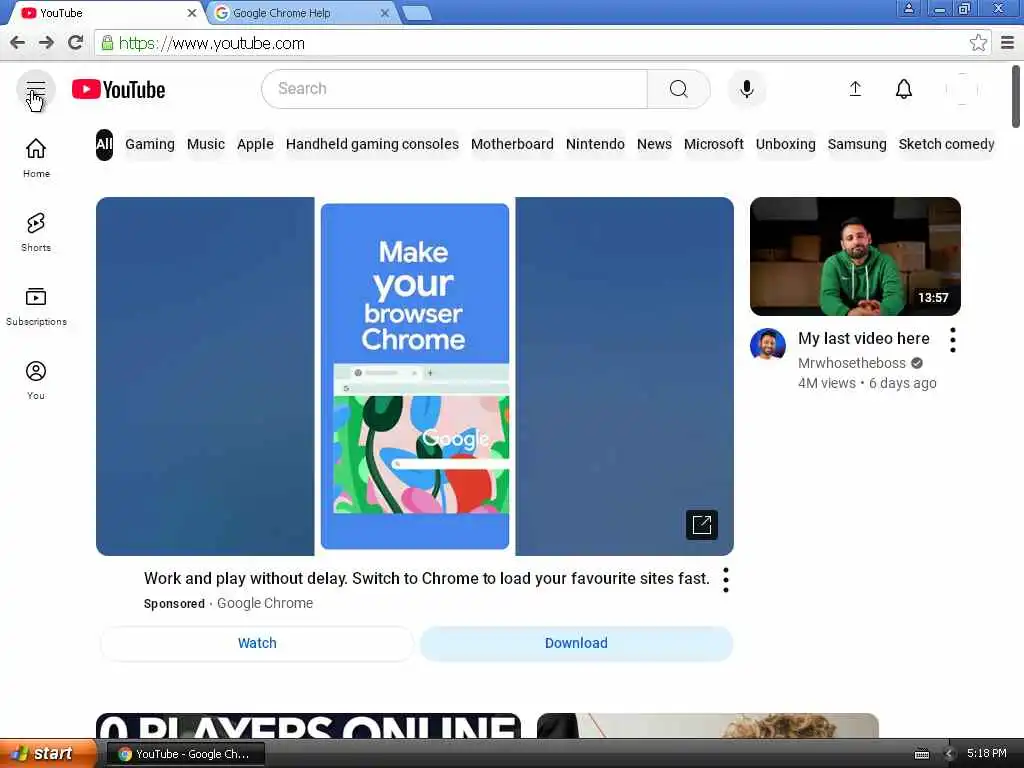Select the Microsoft filter chip
The image size is (1024, 768).
[714, 144]
